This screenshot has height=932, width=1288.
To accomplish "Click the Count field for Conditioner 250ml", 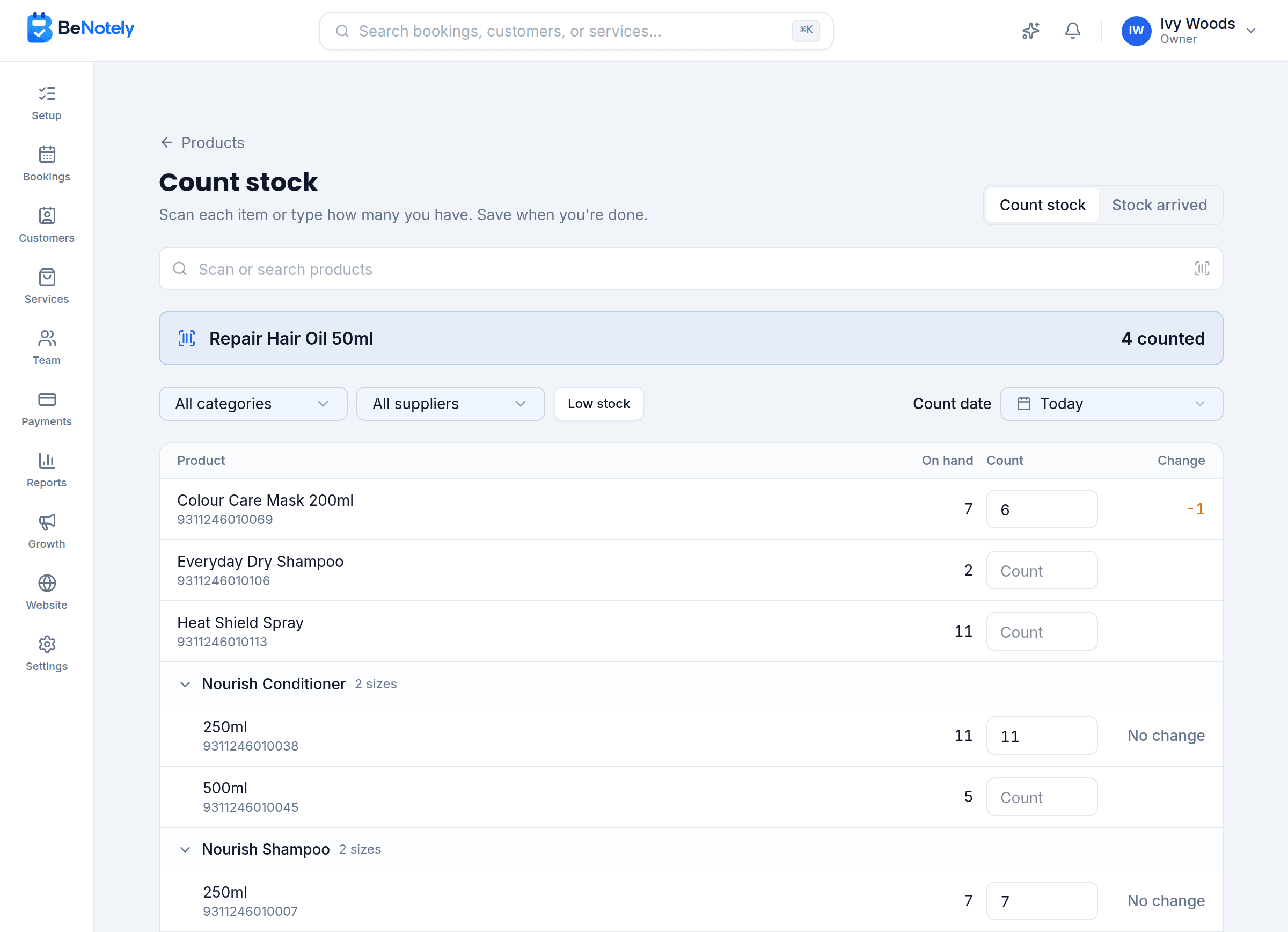I will point(1042,736).
